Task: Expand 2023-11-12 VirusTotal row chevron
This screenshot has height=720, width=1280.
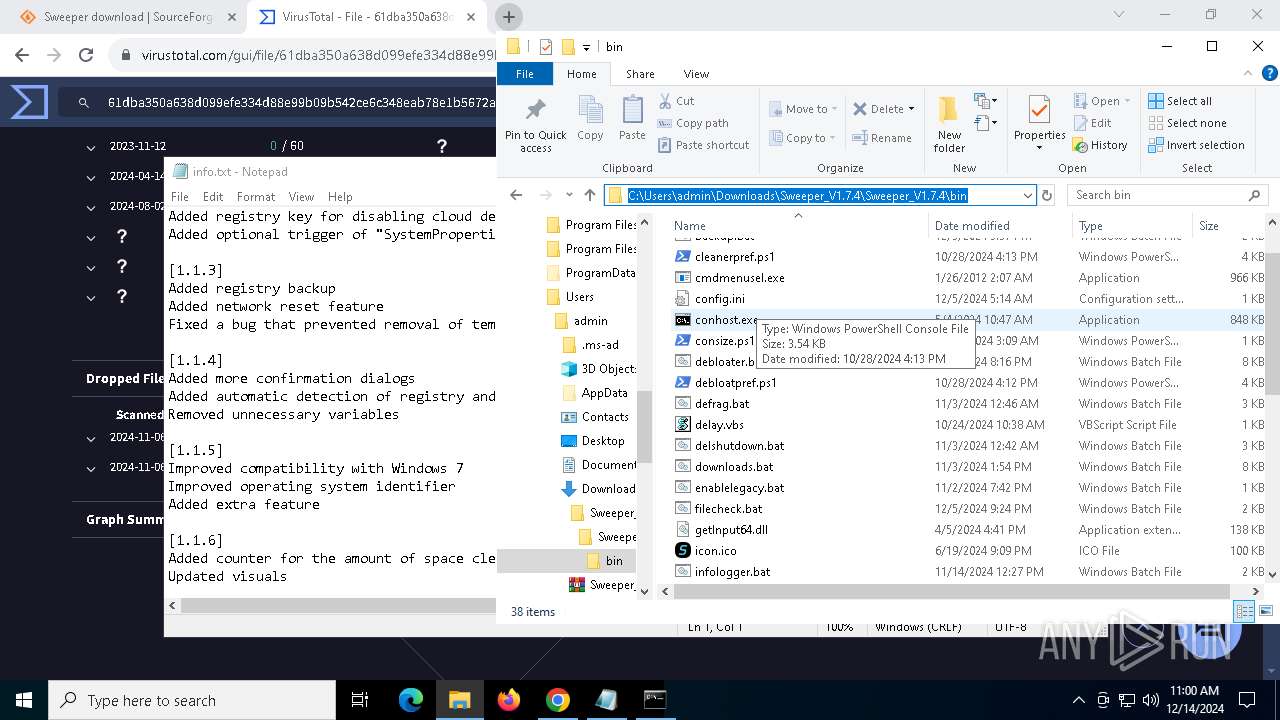Action: (91, 147)
